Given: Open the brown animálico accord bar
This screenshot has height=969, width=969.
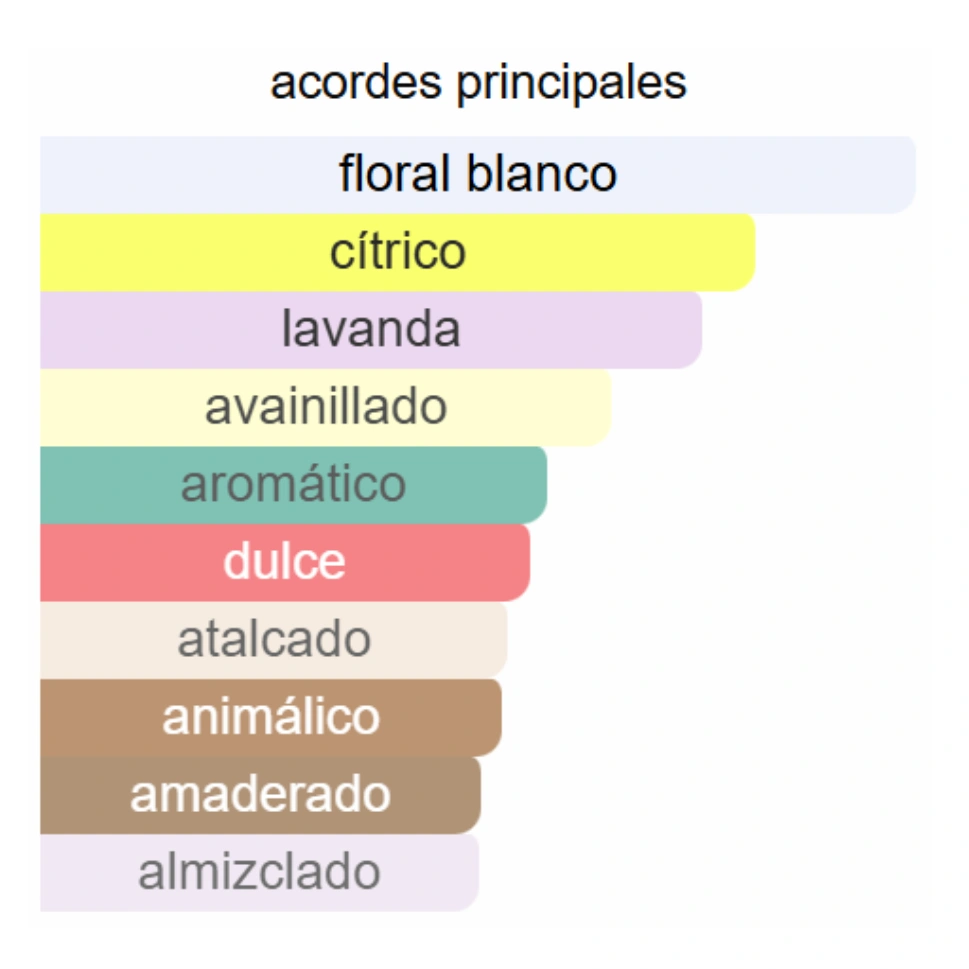Looking at the screenshot, I should [x=271, y=717].
